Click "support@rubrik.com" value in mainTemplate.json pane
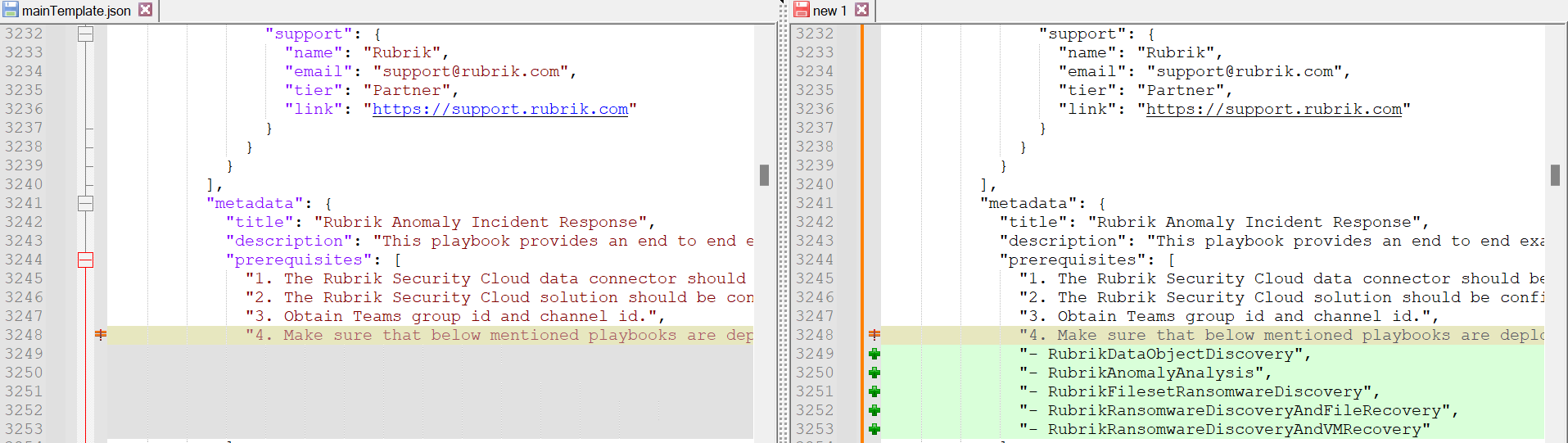The height and width of the screenshot is (443, 1568). (x=470, y=71)
